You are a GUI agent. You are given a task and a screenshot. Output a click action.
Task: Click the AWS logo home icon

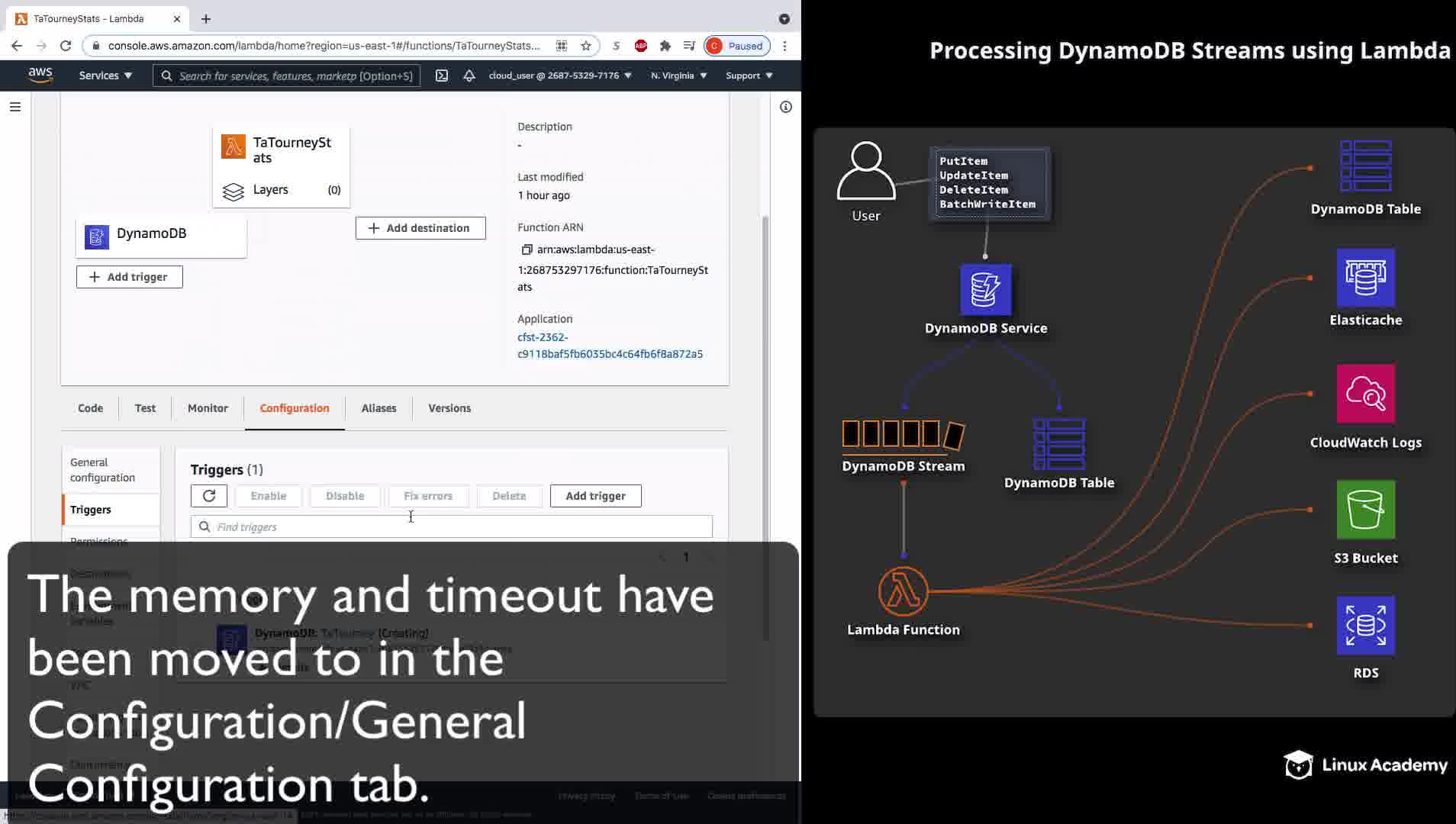point(40,75)
